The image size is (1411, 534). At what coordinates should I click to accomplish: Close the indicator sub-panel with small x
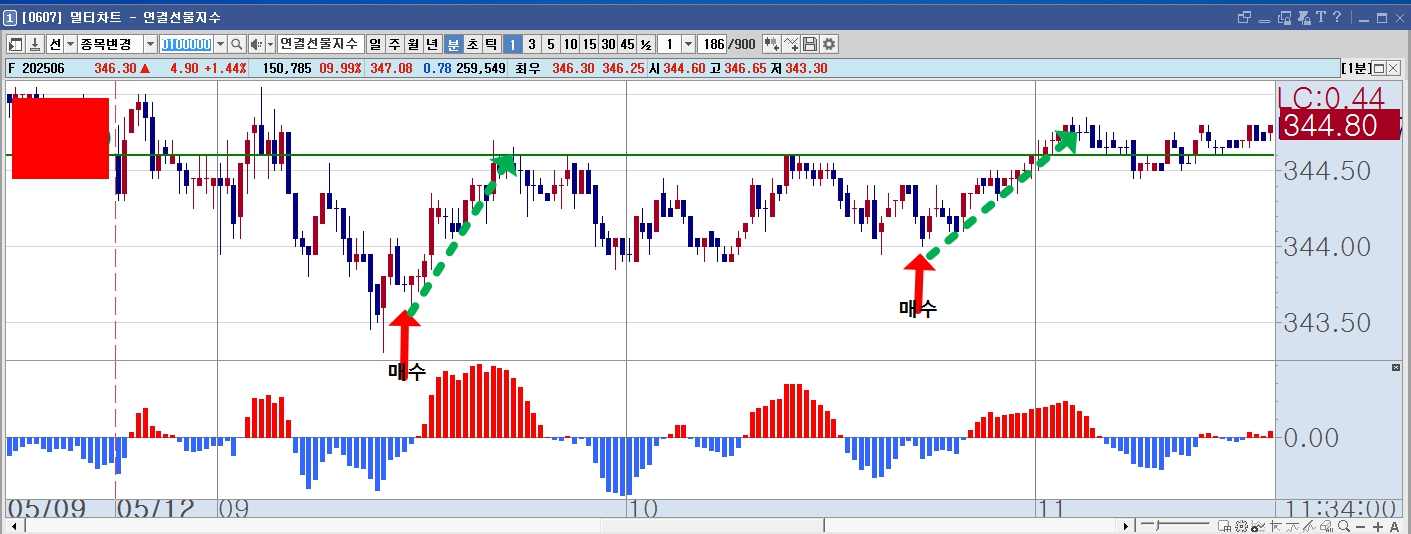click(x=1397, y=368)
